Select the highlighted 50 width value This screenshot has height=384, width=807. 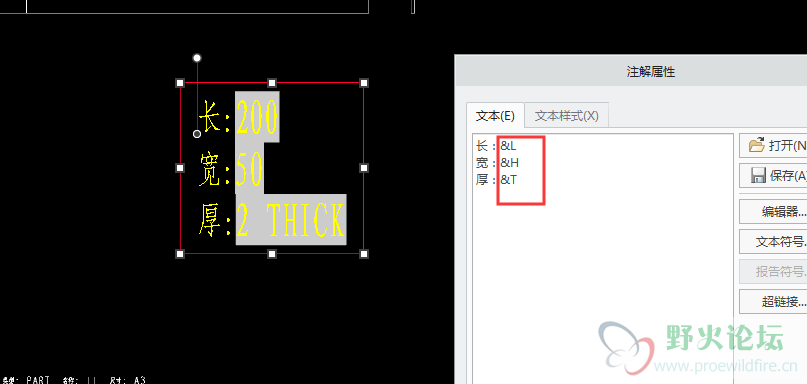250,169
